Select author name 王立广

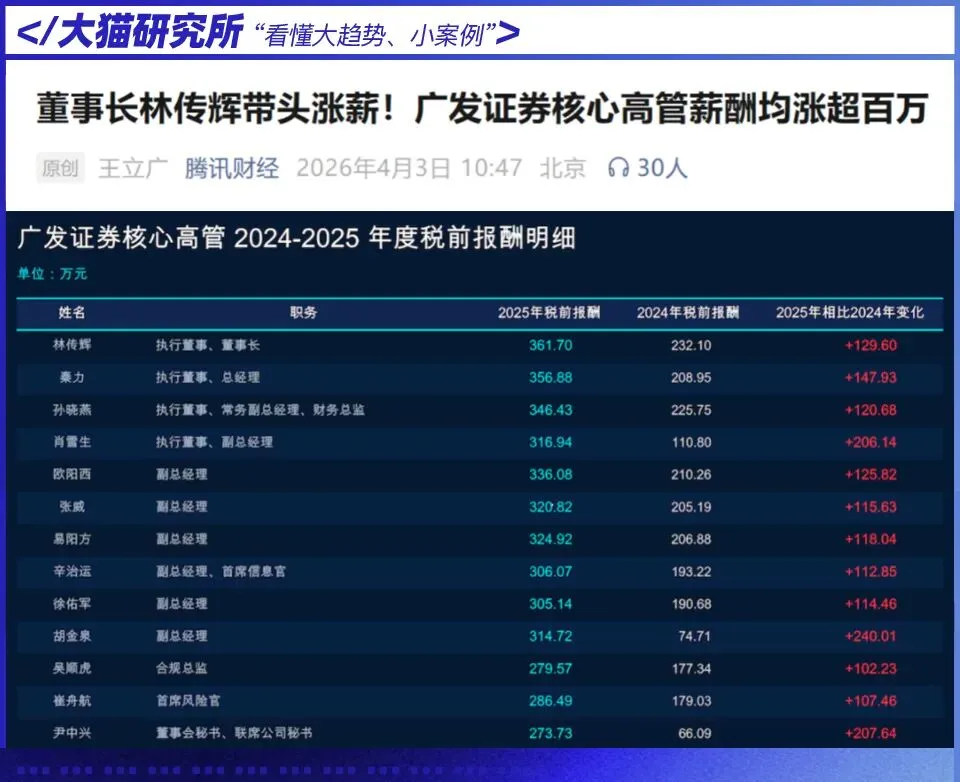click(x=133, y=168)
